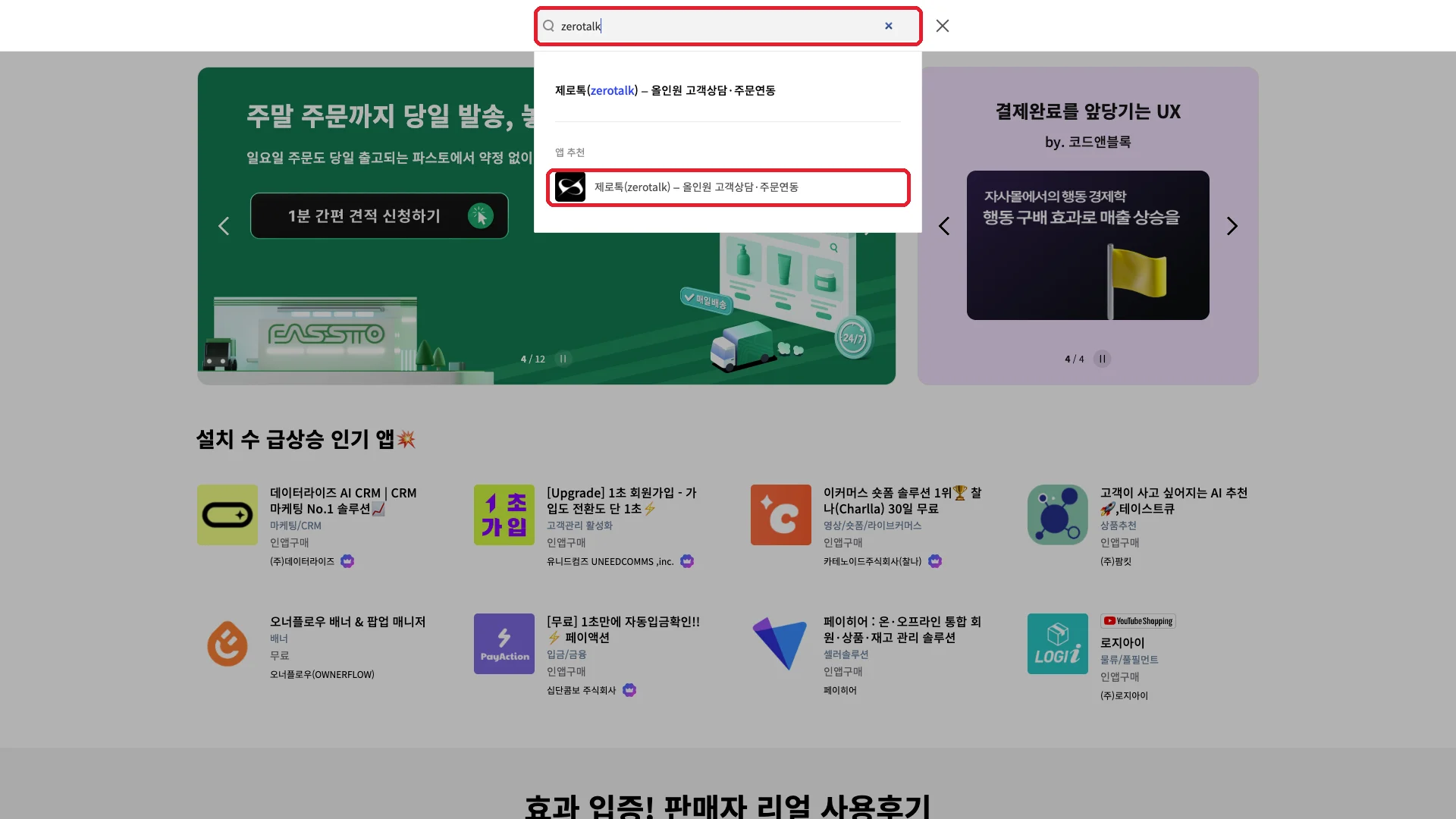Viewport: 1456px width, 819px height.
Task: Open the 페이액션 자동입금확인 app title
Action: (x=623, y=629)
